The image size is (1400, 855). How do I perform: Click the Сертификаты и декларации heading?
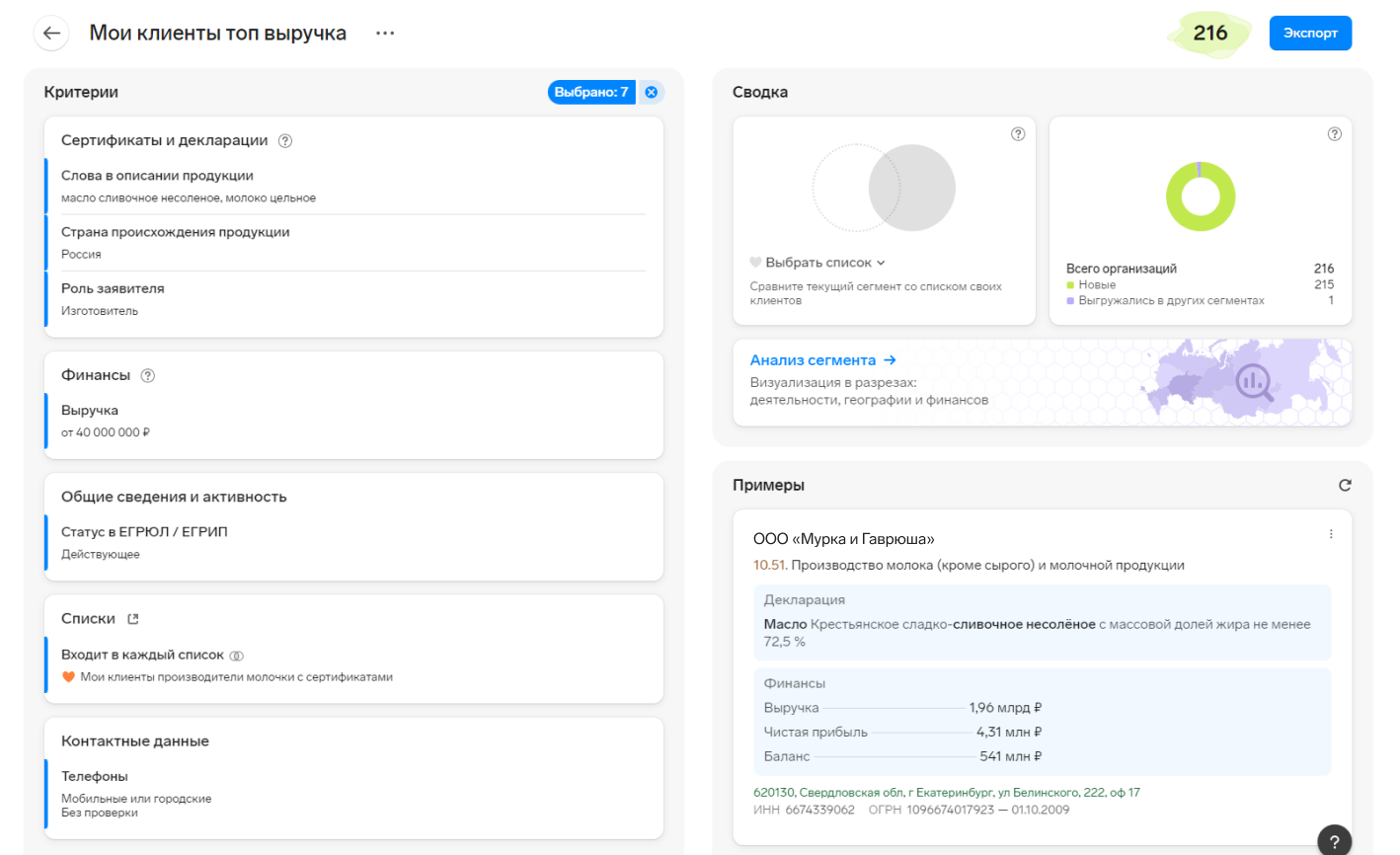164,140
